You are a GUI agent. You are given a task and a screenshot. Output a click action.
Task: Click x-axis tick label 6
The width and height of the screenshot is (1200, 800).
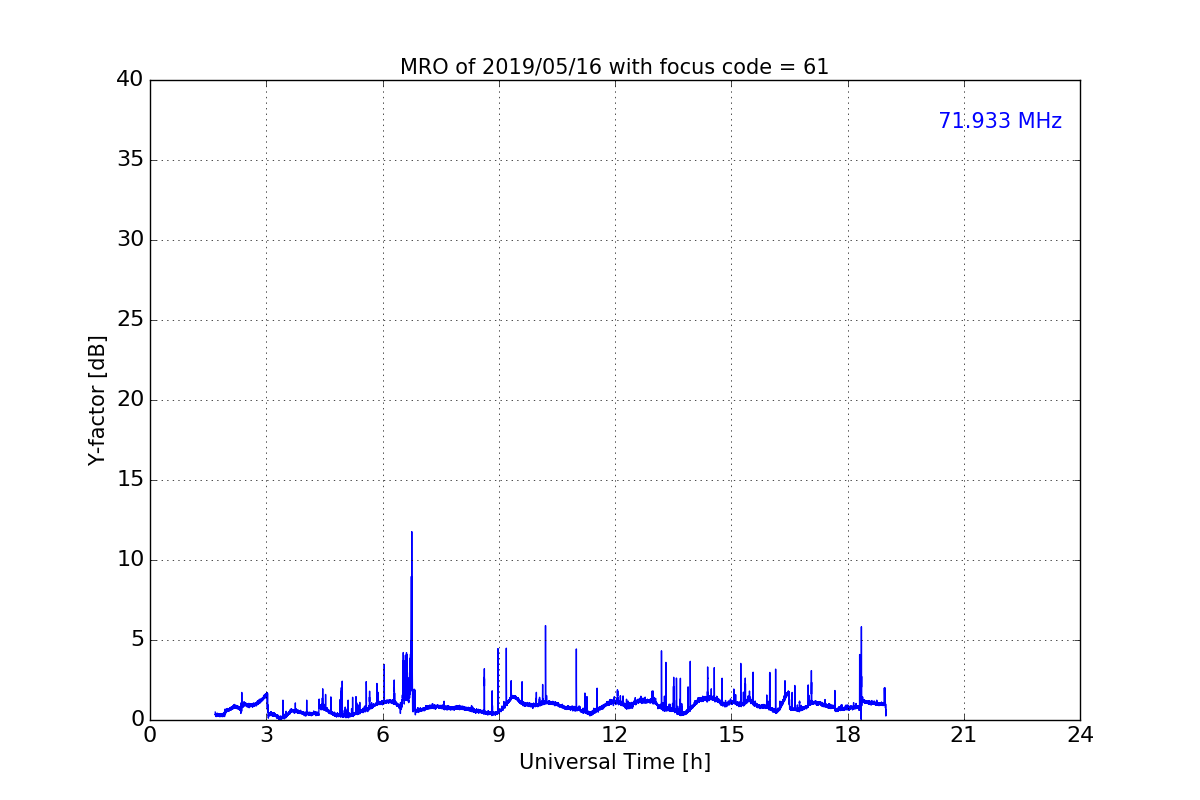[383, 735]
